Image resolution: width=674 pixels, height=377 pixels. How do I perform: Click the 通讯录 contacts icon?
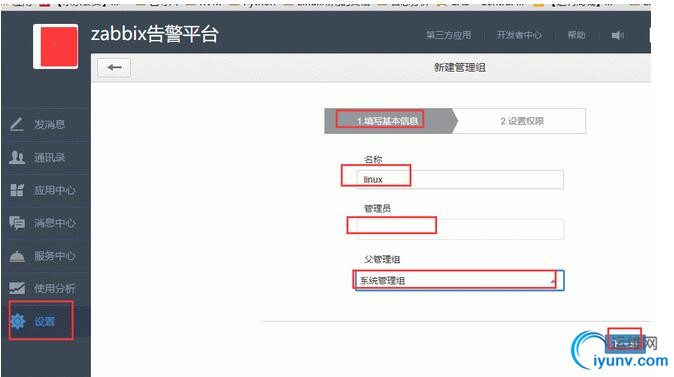pyautogui.click(x=17, y=157)
